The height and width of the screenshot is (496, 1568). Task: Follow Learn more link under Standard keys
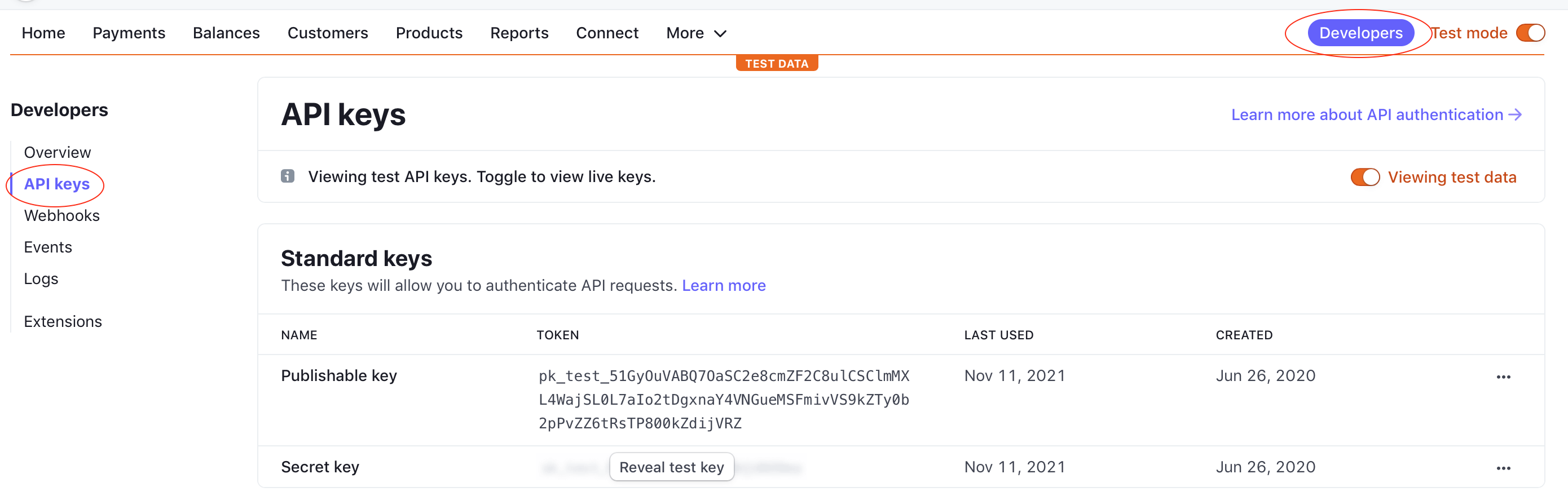click(723, 285)
